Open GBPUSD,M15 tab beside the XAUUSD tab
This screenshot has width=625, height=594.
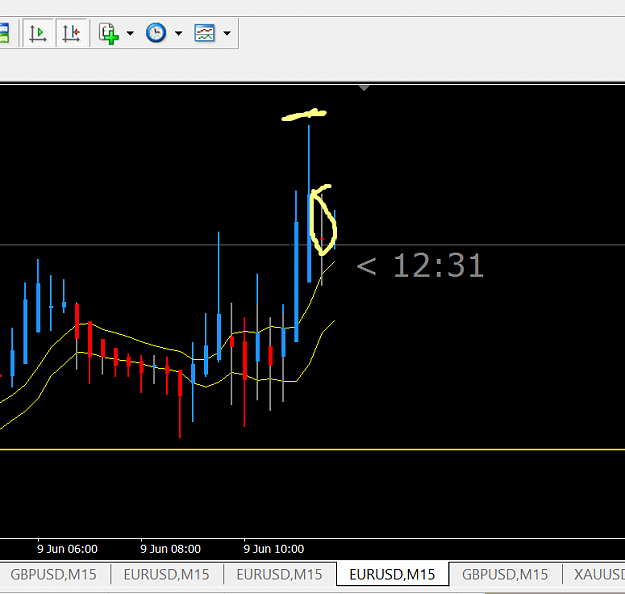(x=505, y=574)
